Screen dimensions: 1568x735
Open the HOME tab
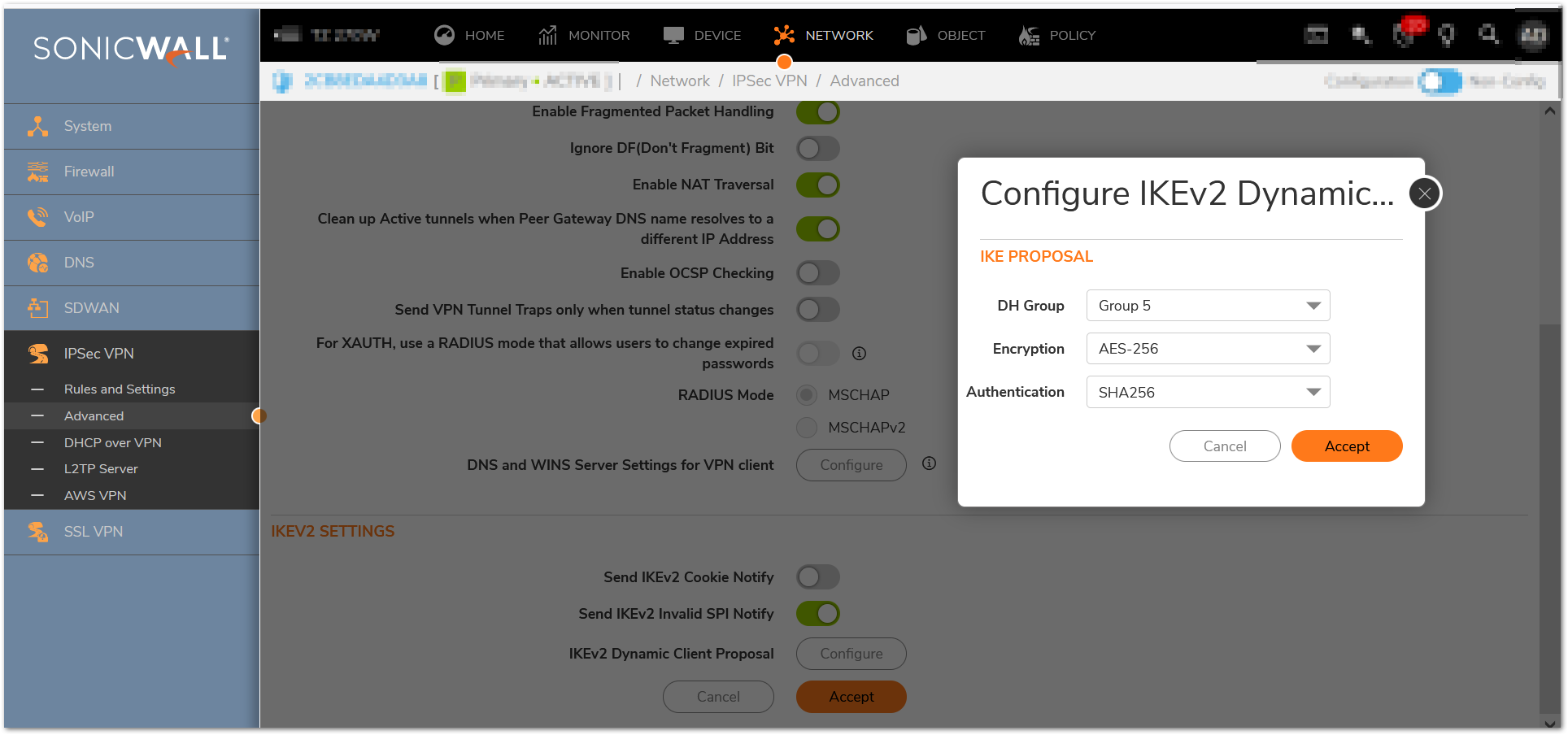pos(469,35)
